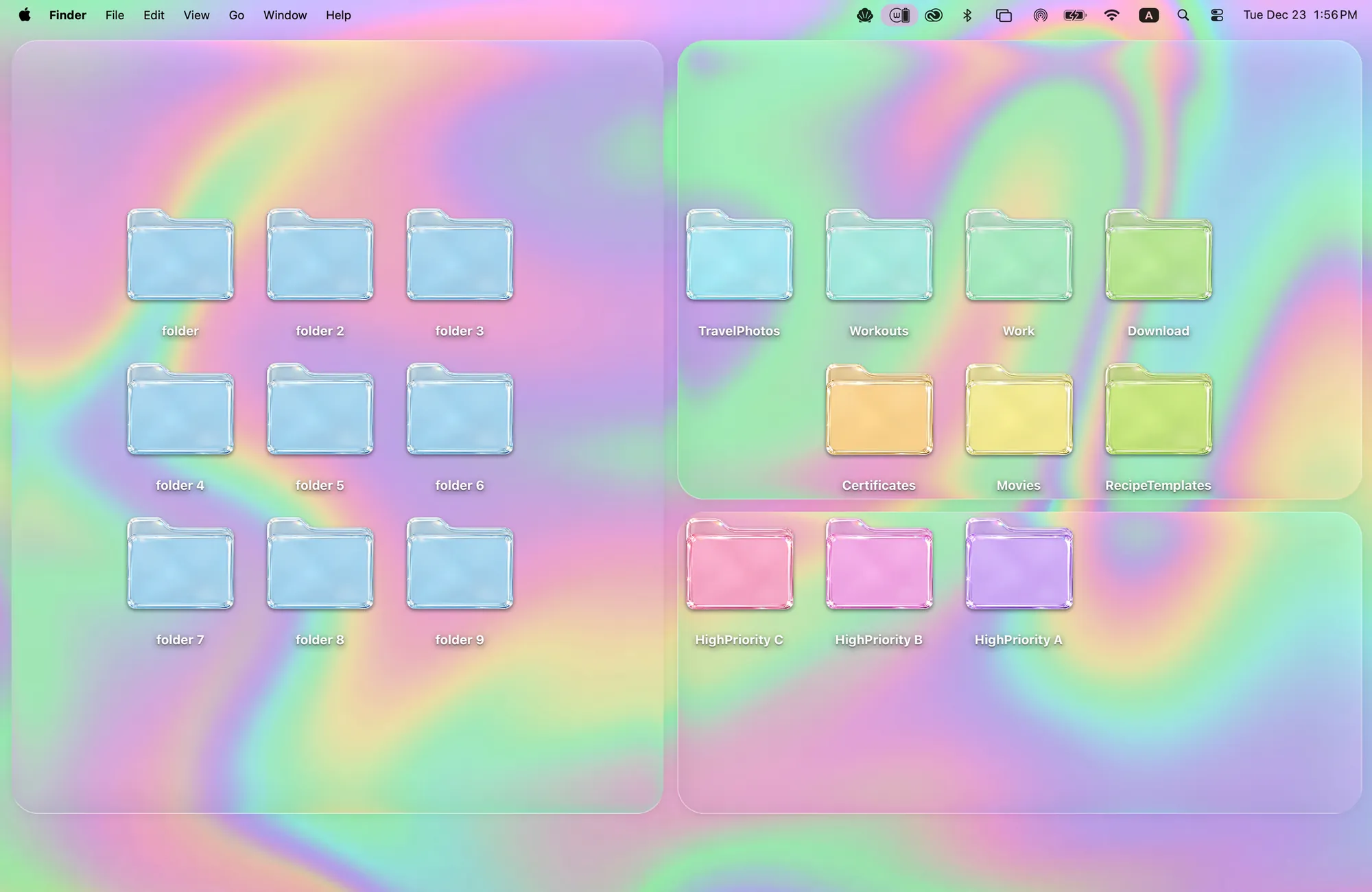Select the icon of folder 8
Viewport: 1372px width, 892px height.
tap(320, 563)
